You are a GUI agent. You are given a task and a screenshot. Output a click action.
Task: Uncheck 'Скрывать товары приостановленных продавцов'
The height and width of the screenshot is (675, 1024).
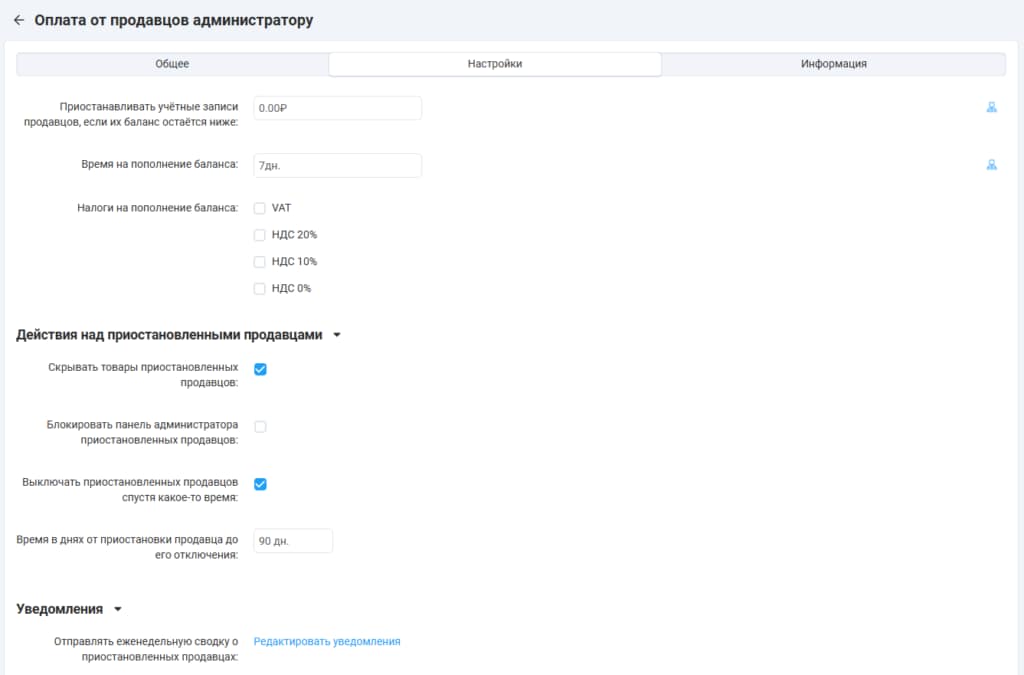point(260,369)
